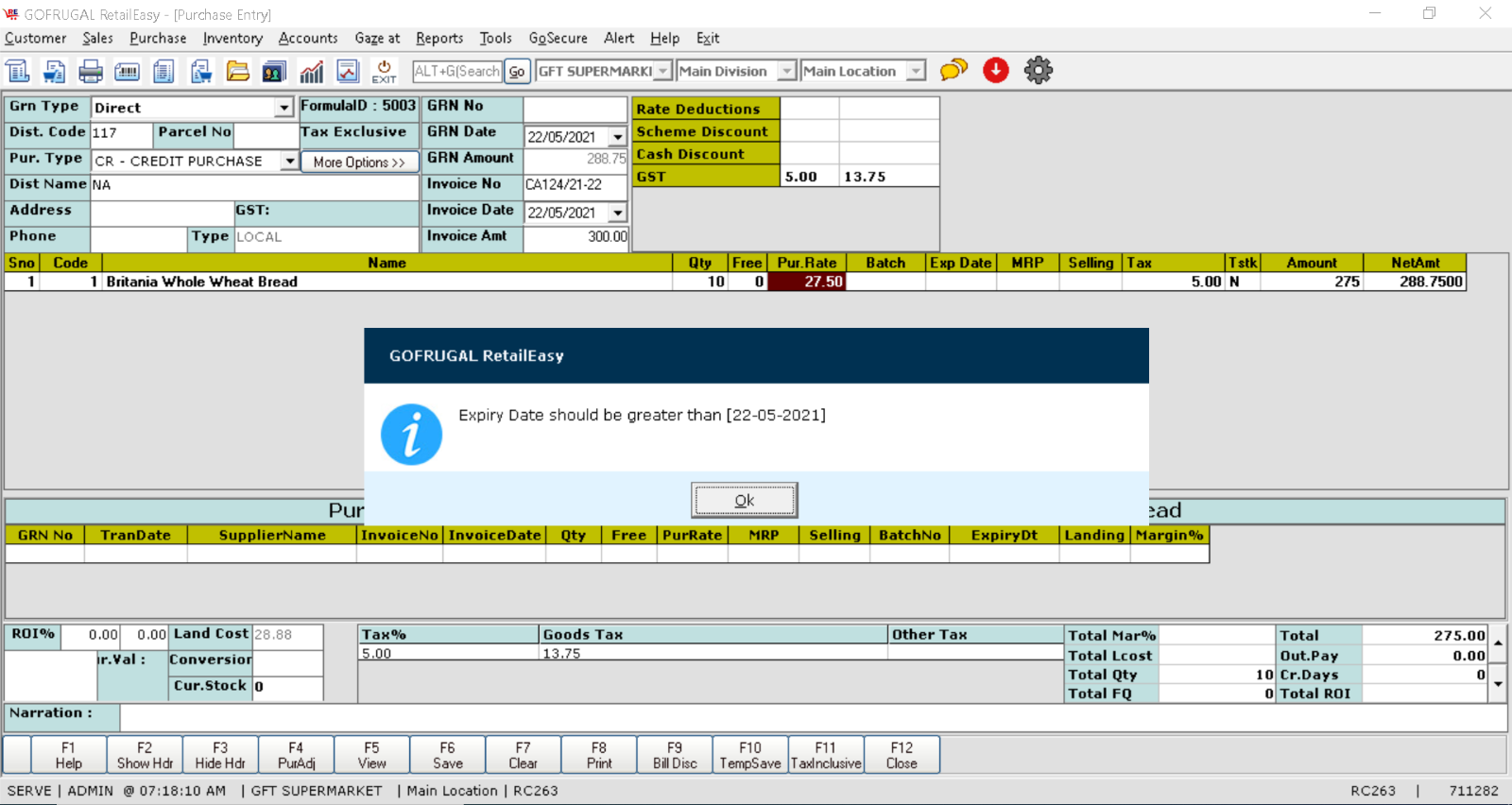Expand the Pur. Type dropdown
The width and height of the screenshot is (1512, 805).
289,162
